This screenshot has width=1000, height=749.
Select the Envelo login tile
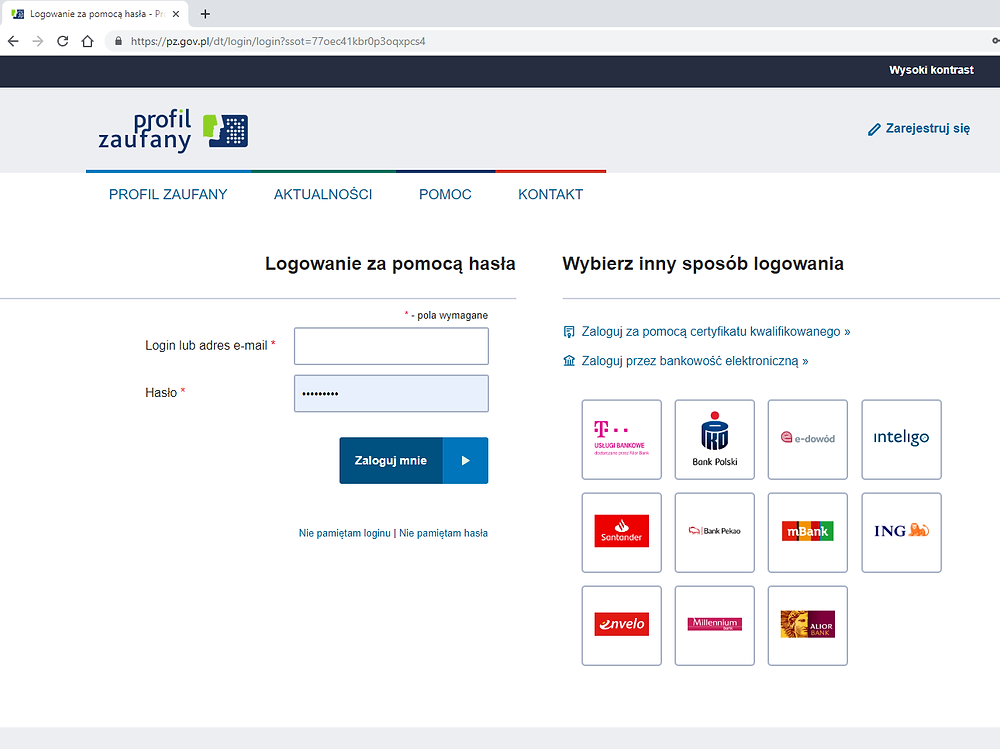click(x=622, y=626)
